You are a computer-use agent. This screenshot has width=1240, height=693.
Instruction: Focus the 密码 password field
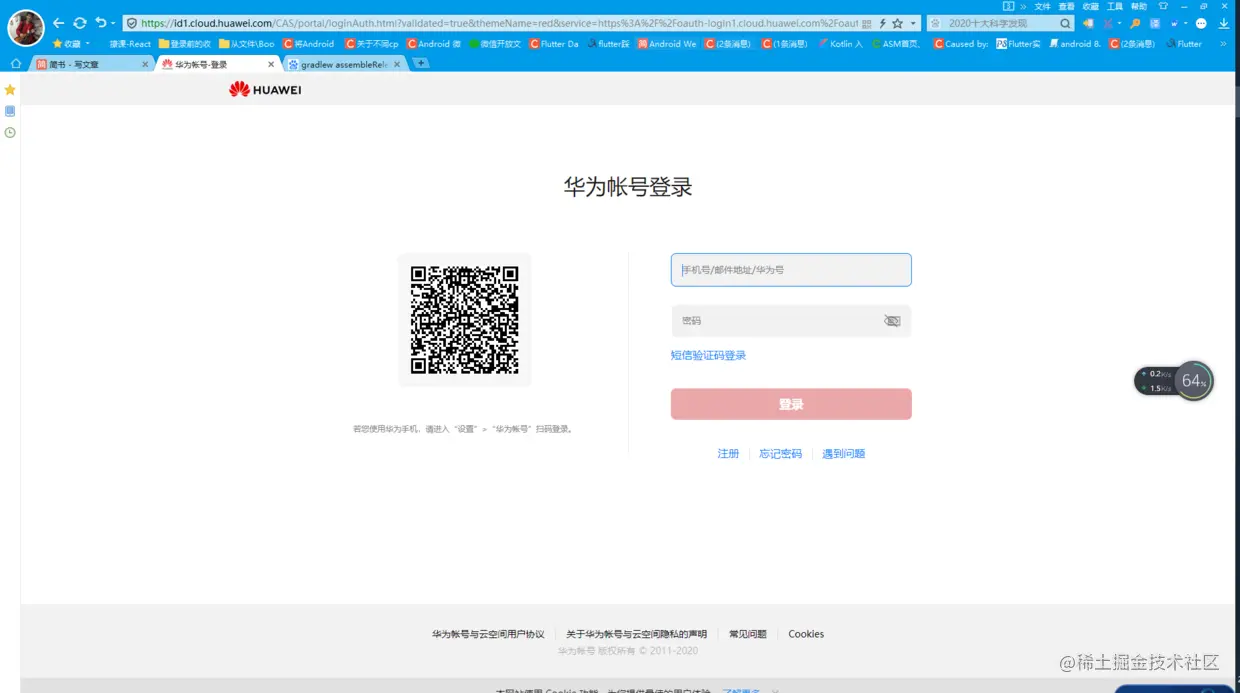pos(791,321)
